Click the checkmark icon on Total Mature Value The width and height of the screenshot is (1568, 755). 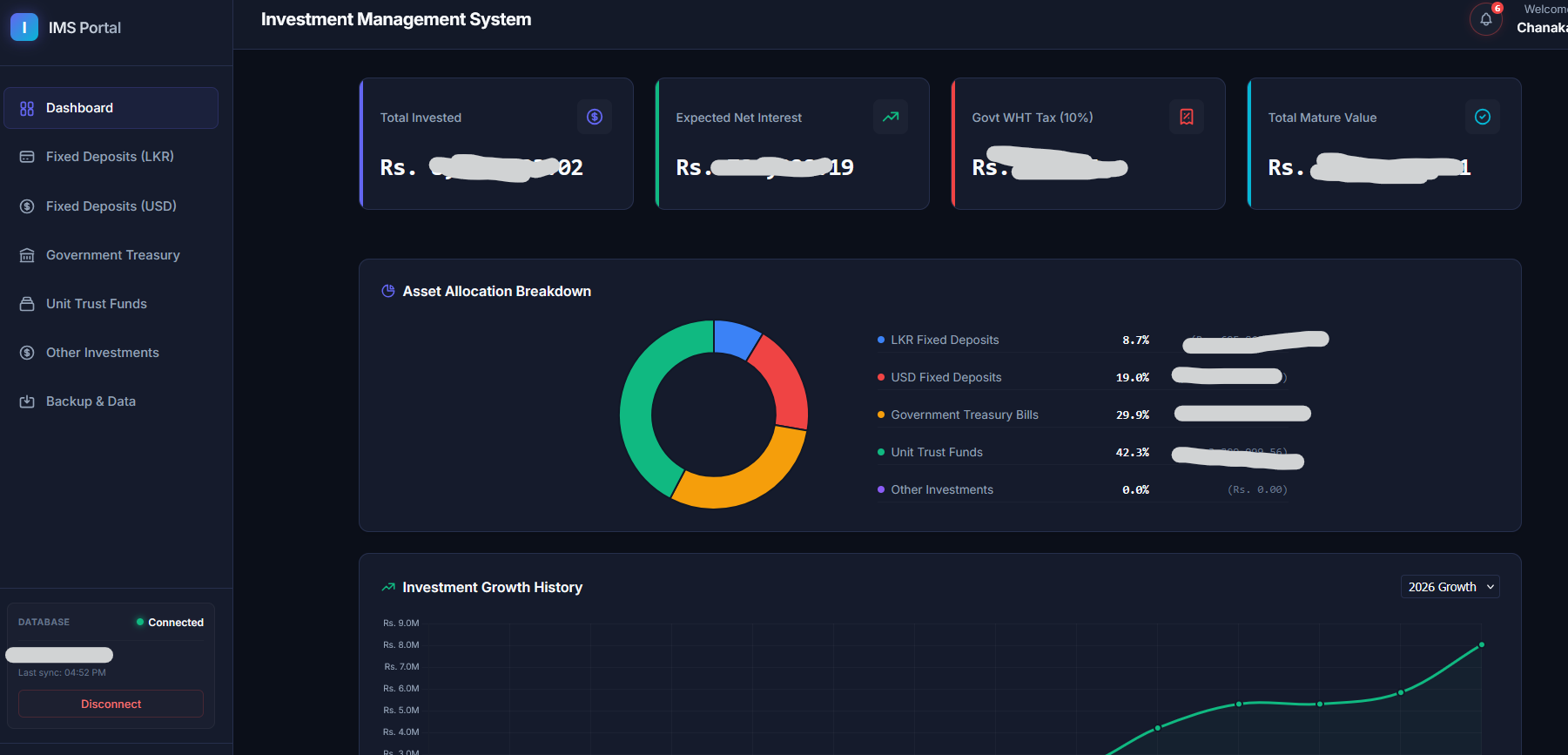click(1483, 117)
